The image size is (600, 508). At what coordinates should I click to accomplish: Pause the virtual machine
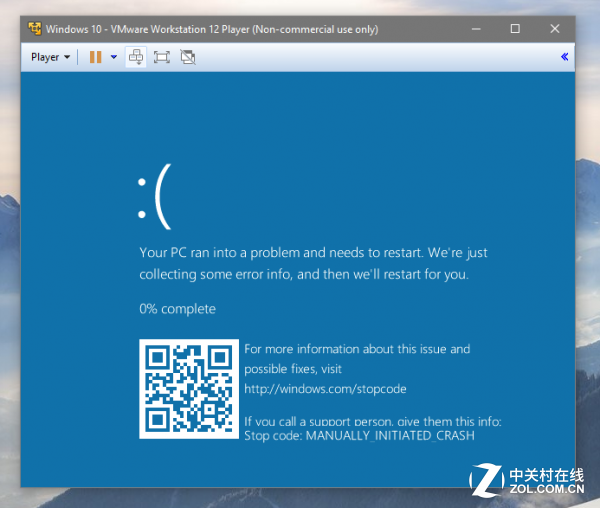point(96,57)
